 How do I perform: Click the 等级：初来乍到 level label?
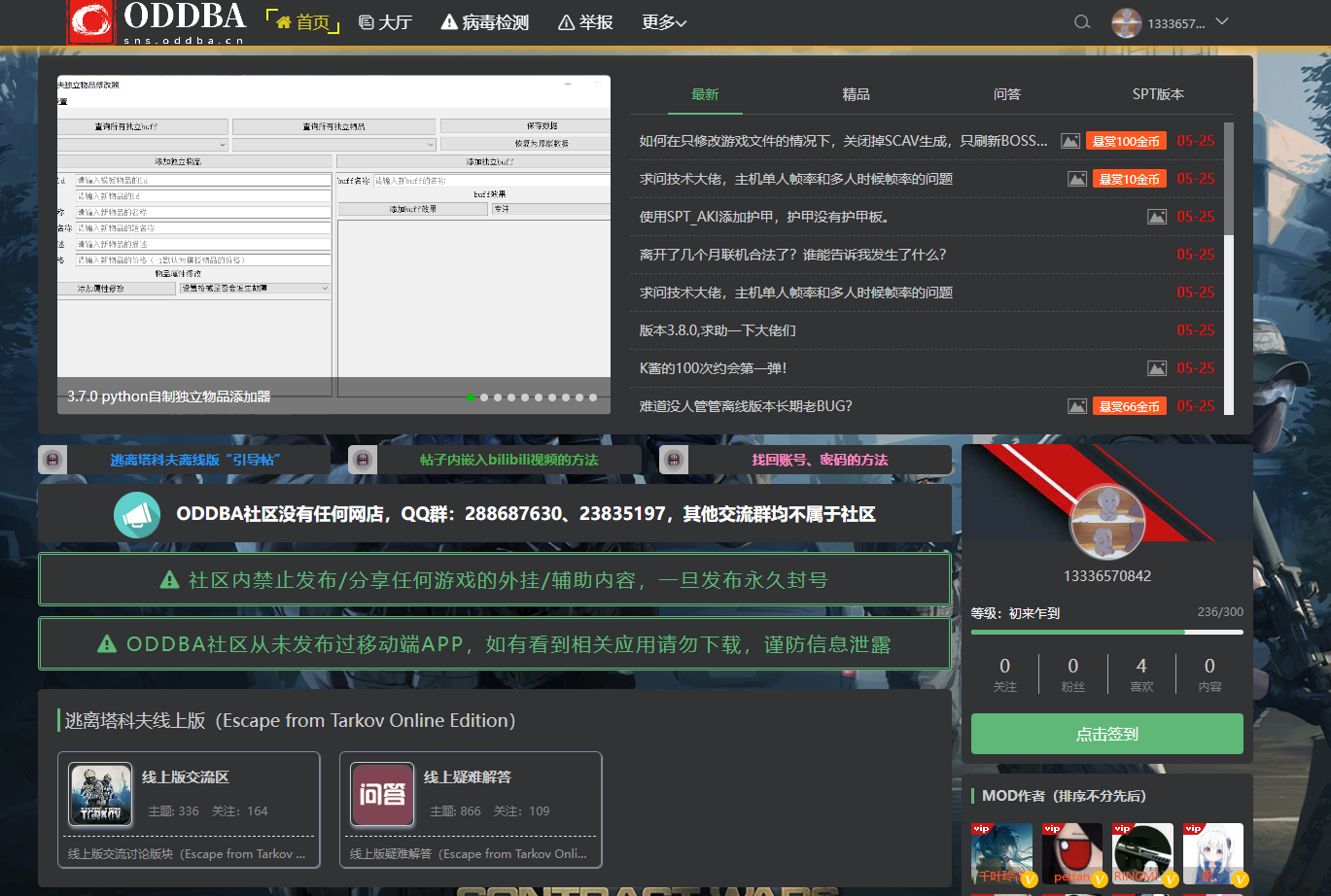pos(1015,614)
